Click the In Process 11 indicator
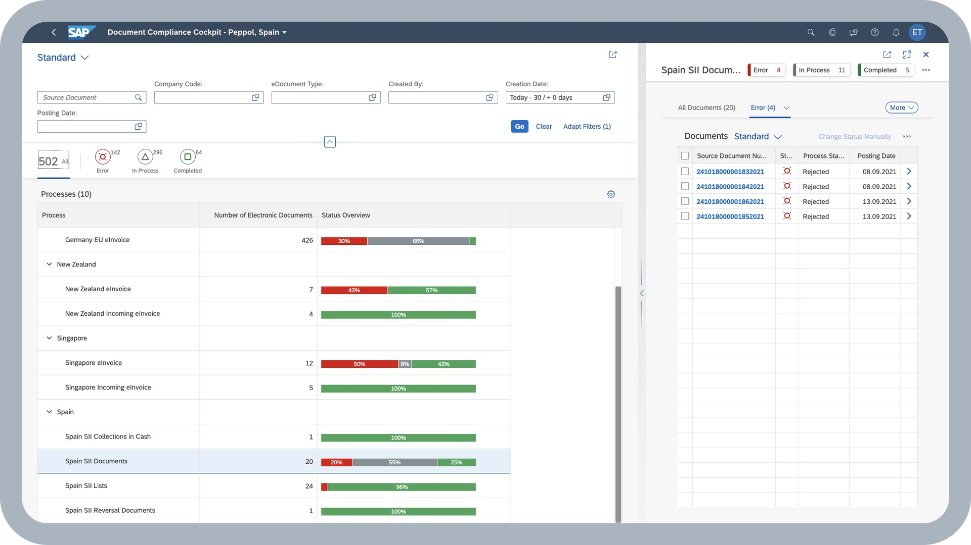 [822, 70]
